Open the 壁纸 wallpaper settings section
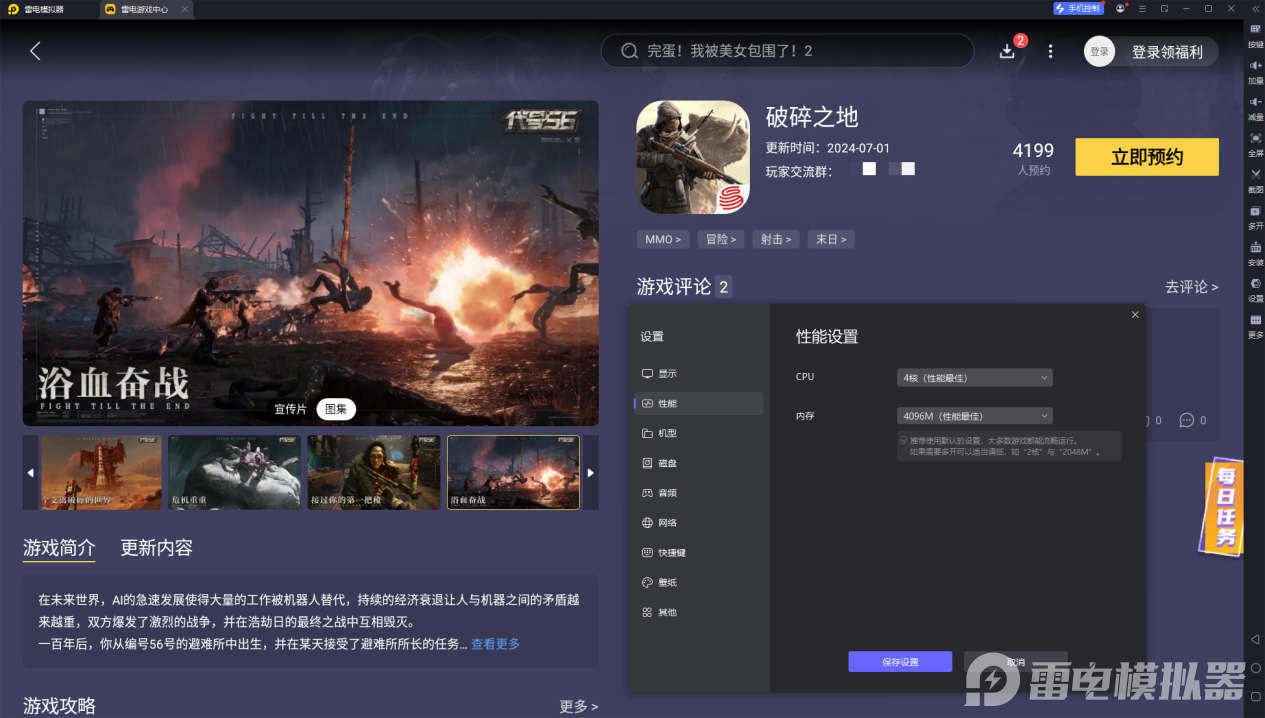The height and width of the screenshot is (718, 1265). (x=666, y=582)
